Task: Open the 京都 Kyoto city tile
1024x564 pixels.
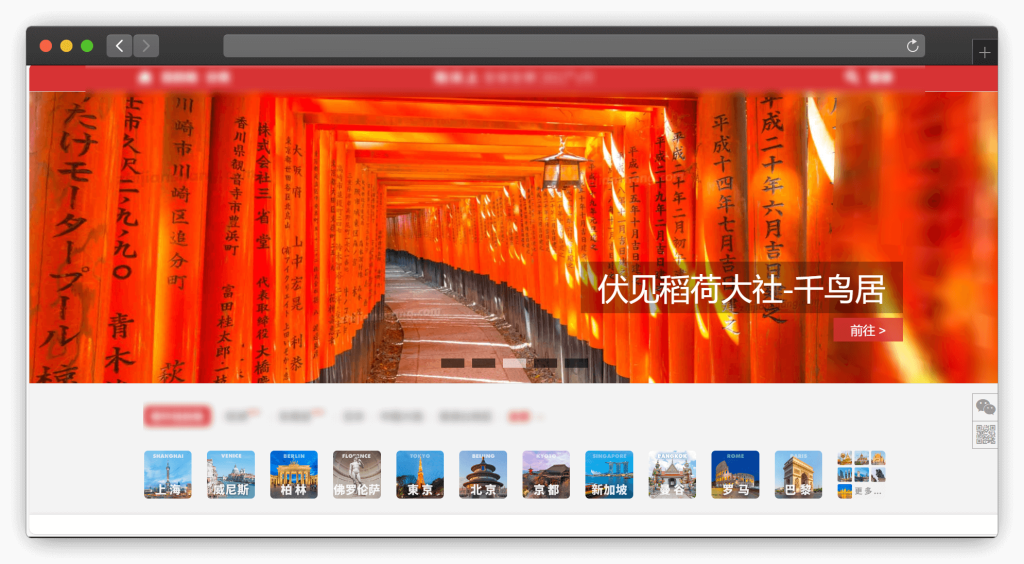Action: [x=546, y=475]
